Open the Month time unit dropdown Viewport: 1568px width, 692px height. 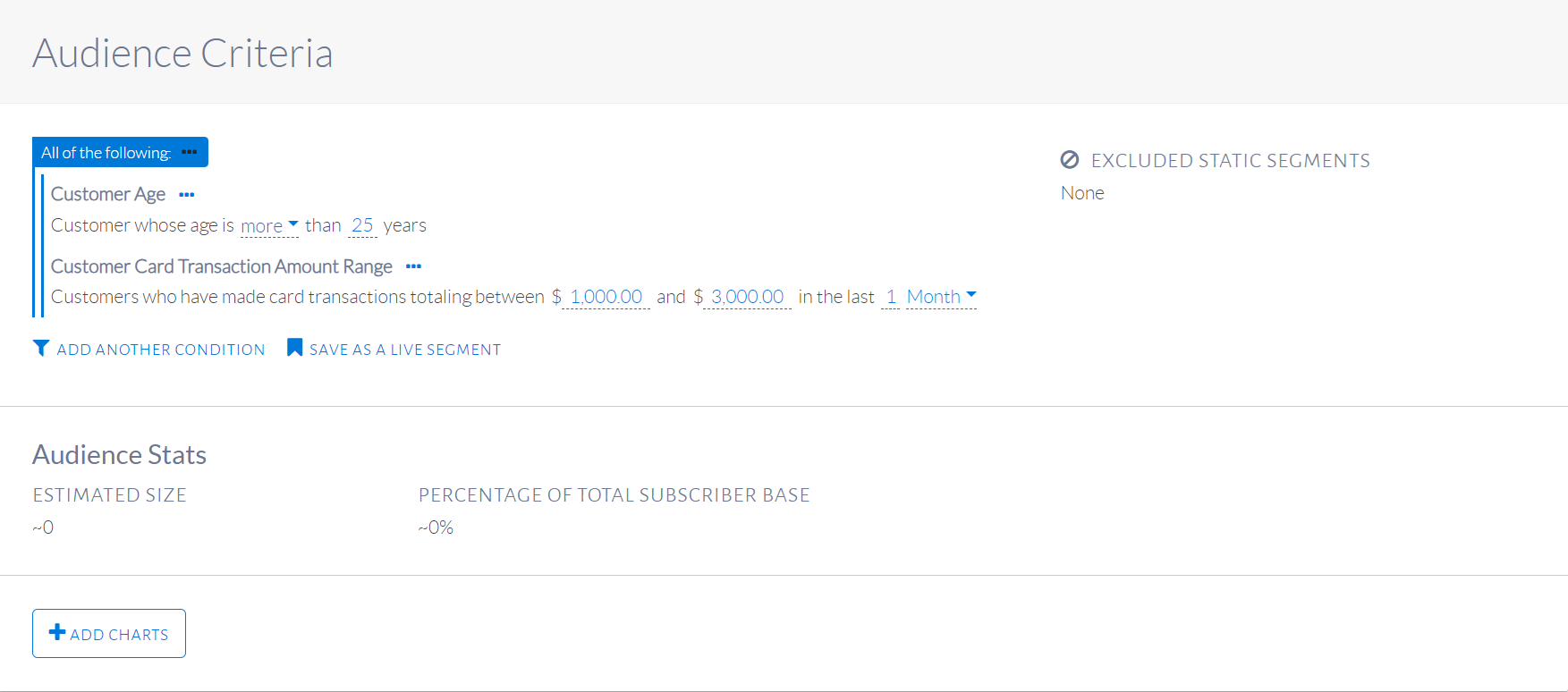click(x=941, y=297)
